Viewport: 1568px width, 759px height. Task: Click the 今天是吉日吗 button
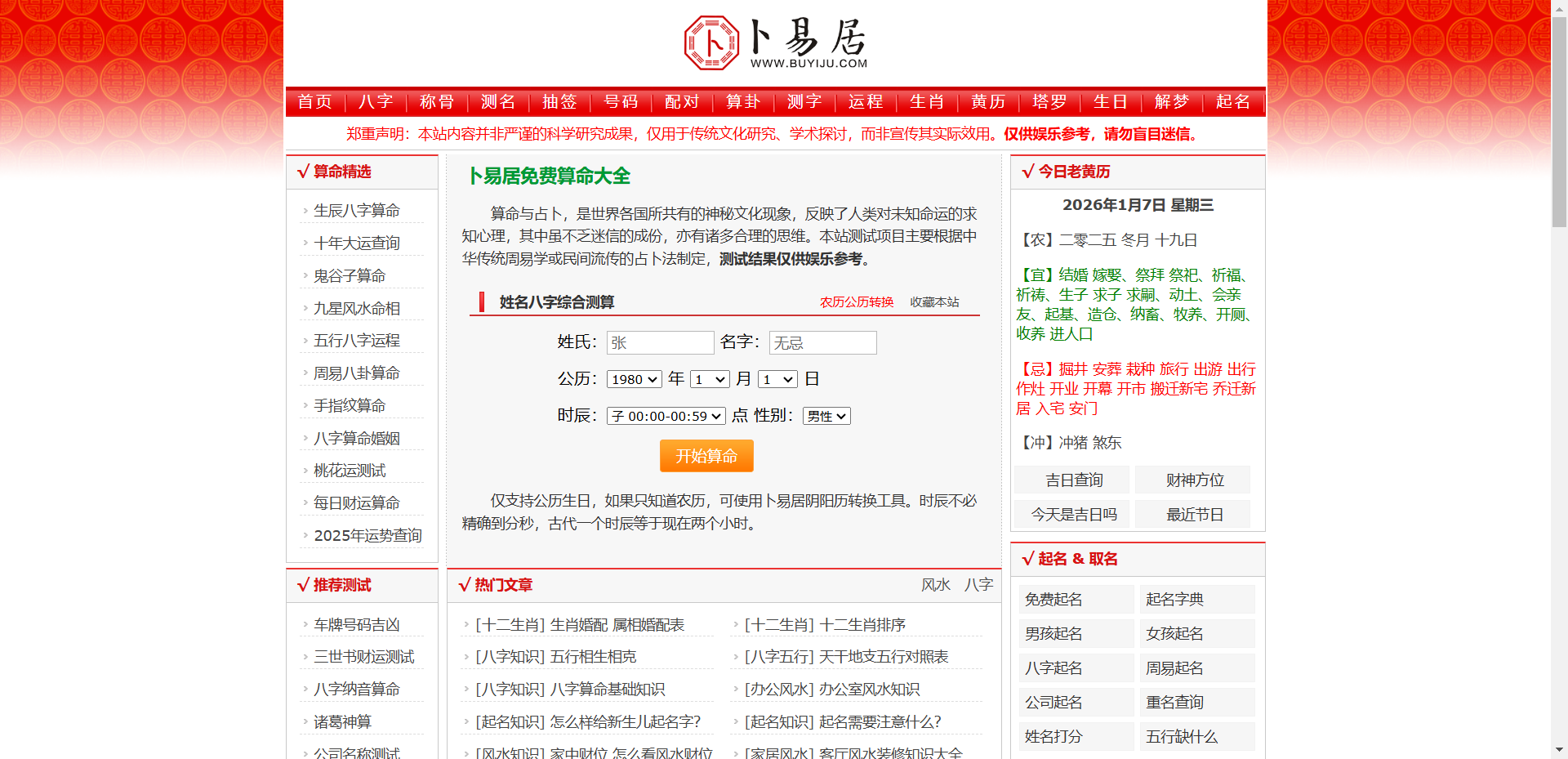tap(1071, 514)
